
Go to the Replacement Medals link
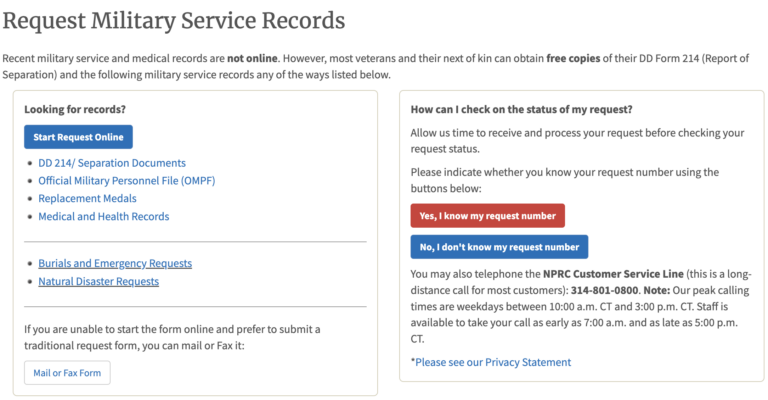tap(89, 199)
